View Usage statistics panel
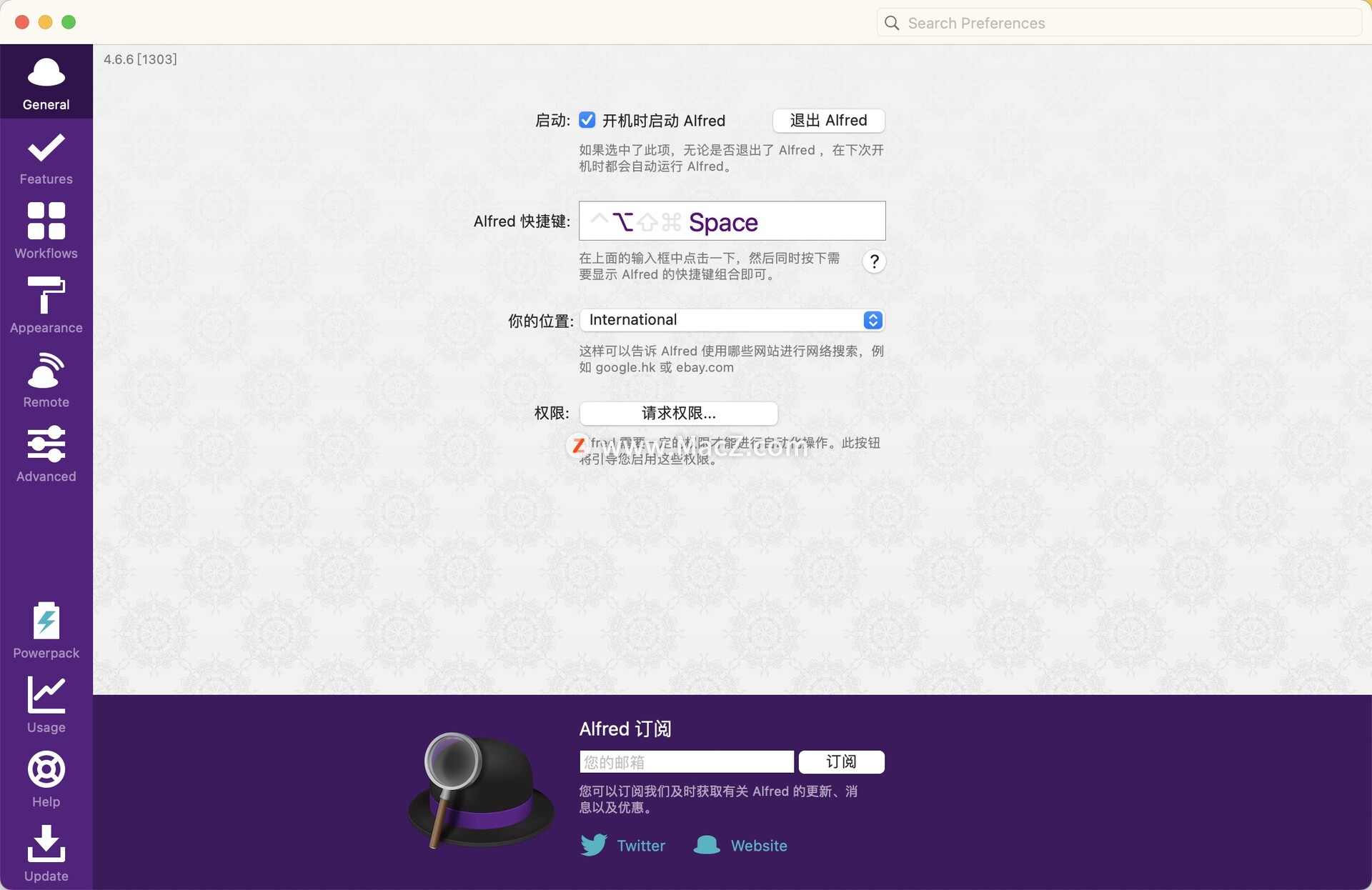 (x=46, y=705)
